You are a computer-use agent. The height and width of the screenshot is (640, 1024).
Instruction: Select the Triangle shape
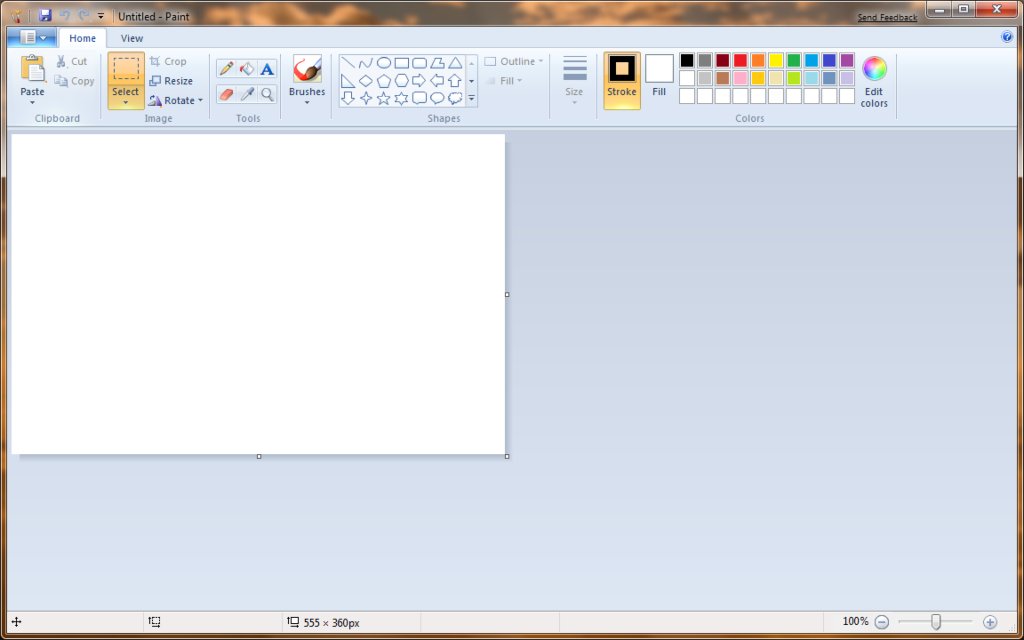[x=455, y=63]
